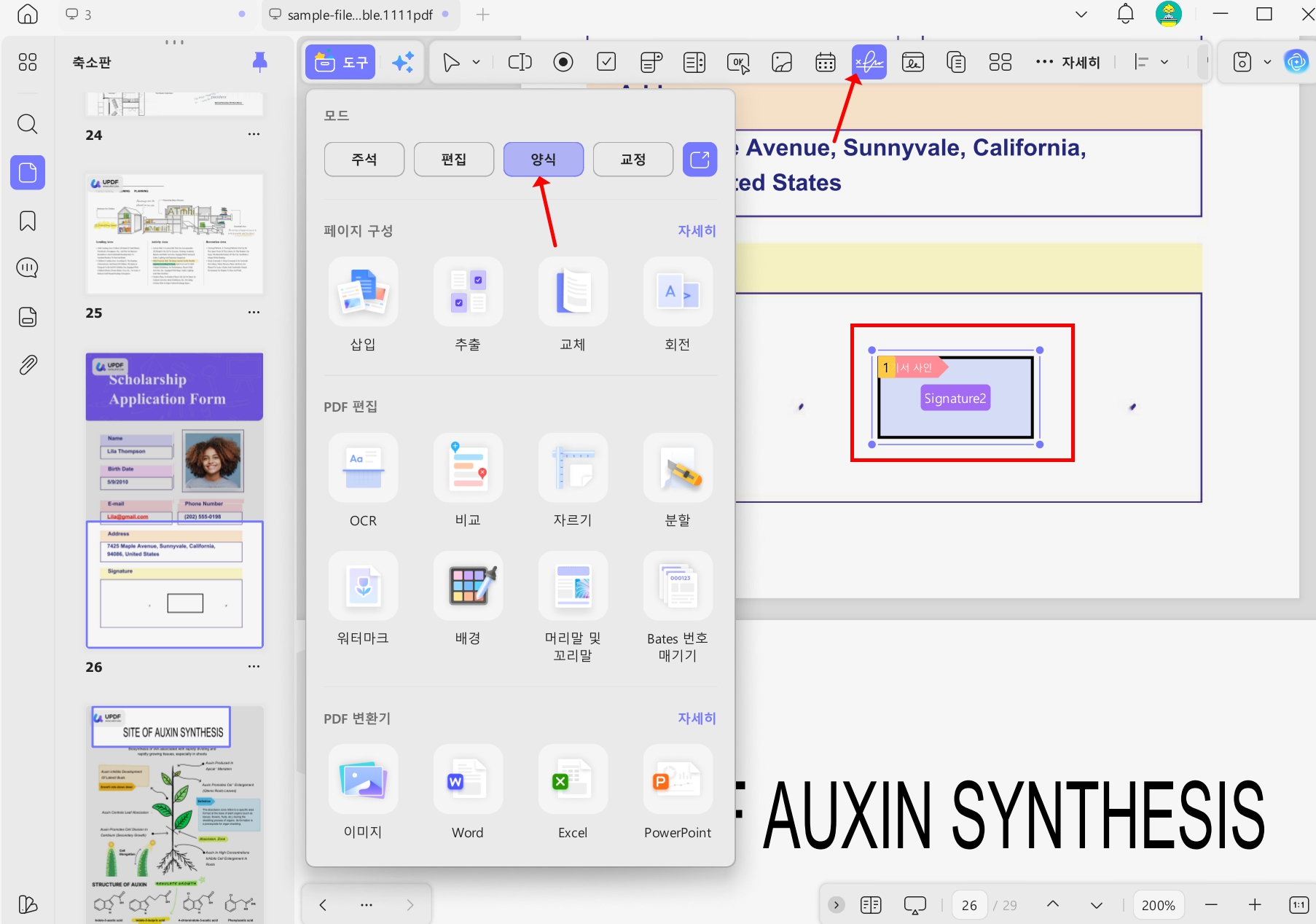
Task: Go to the previous page arrow
Action: pos(1053,905)
